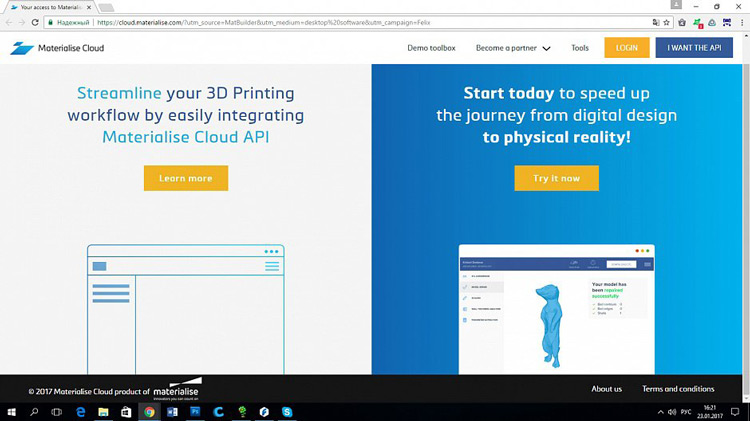This screenshot has height=421, width=750.
Task: Show hidden system tray icons
Action: click(661, 412)
